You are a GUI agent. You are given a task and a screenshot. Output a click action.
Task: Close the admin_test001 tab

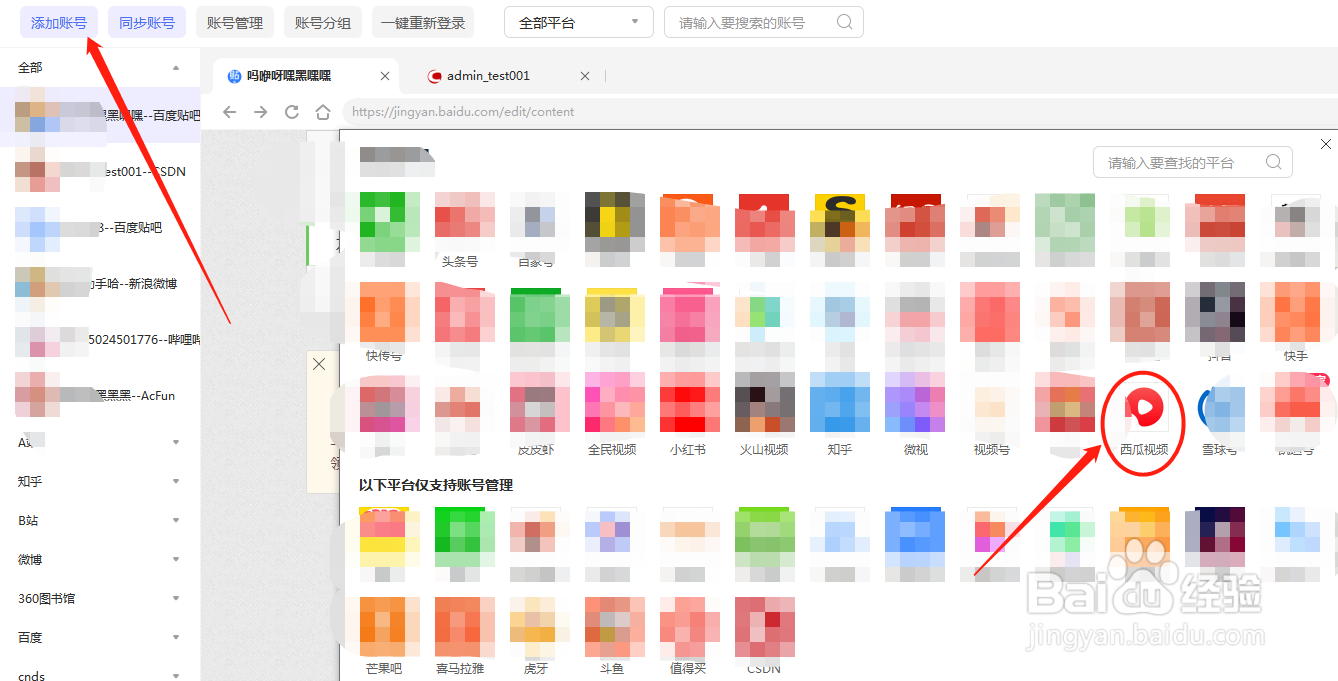[x=585, y=76]
